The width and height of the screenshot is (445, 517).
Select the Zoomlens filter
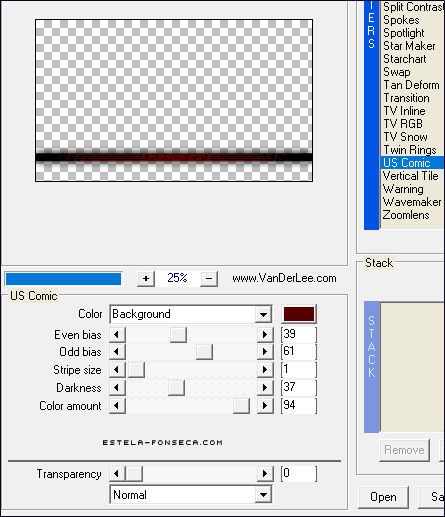click(x=406, y=215)
